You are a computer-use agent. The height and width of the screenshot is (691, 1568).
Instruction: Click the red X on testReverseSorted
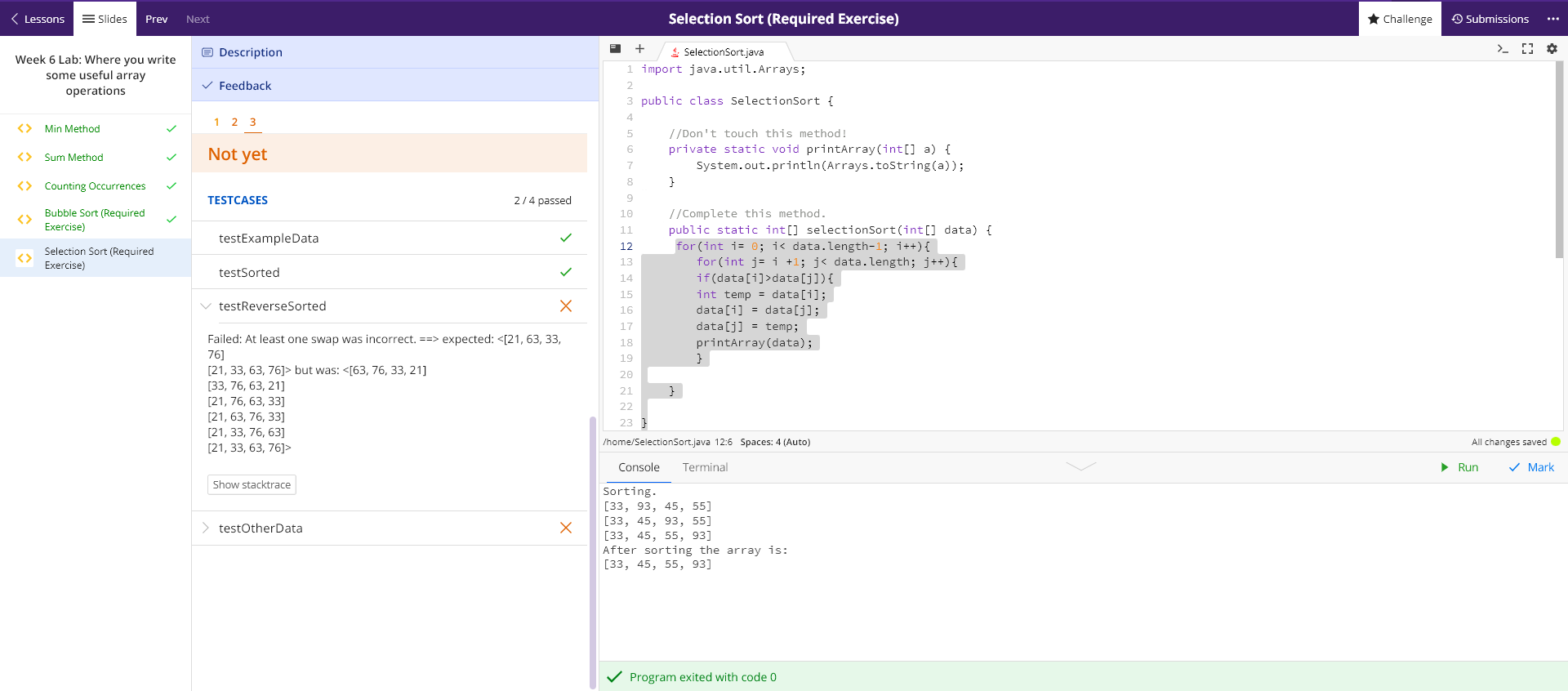[566, 305]
